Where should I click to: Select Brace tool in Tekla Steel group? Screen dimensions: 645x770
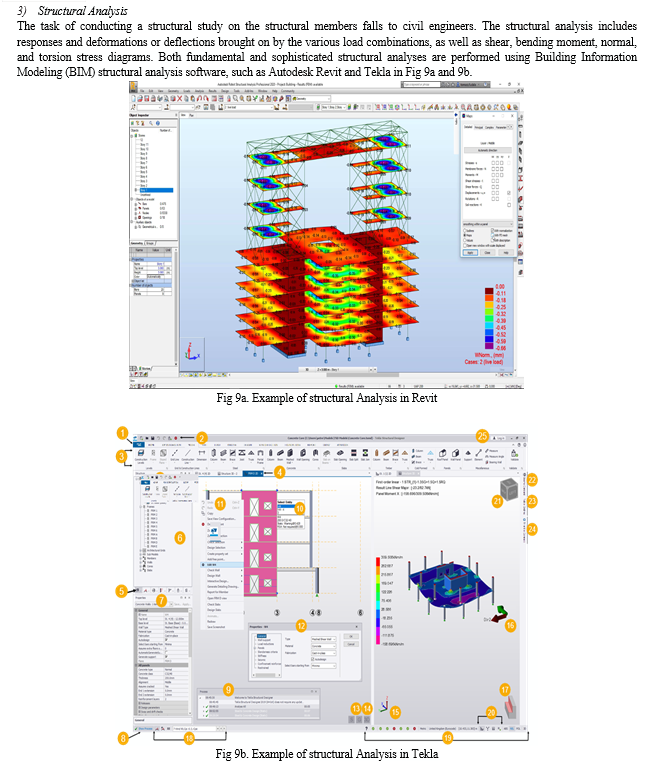(232, 456)
